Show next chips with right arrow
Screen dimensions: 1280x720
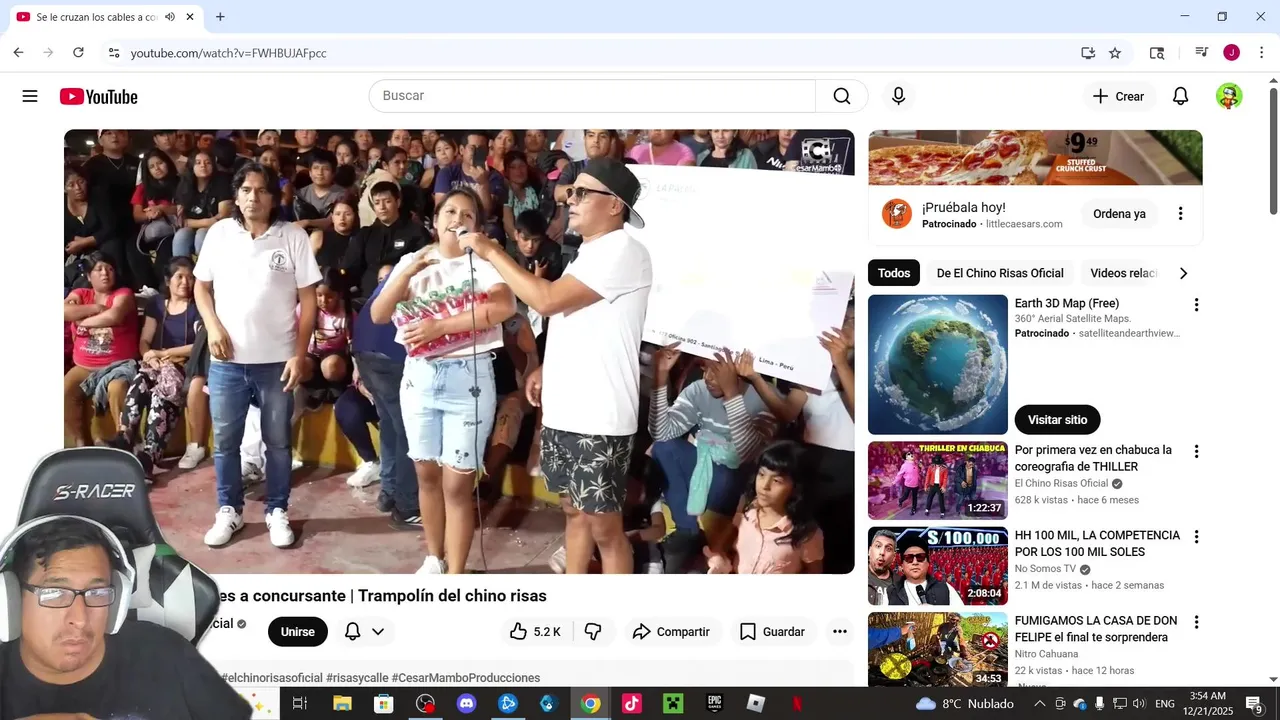pos(1183,273)
